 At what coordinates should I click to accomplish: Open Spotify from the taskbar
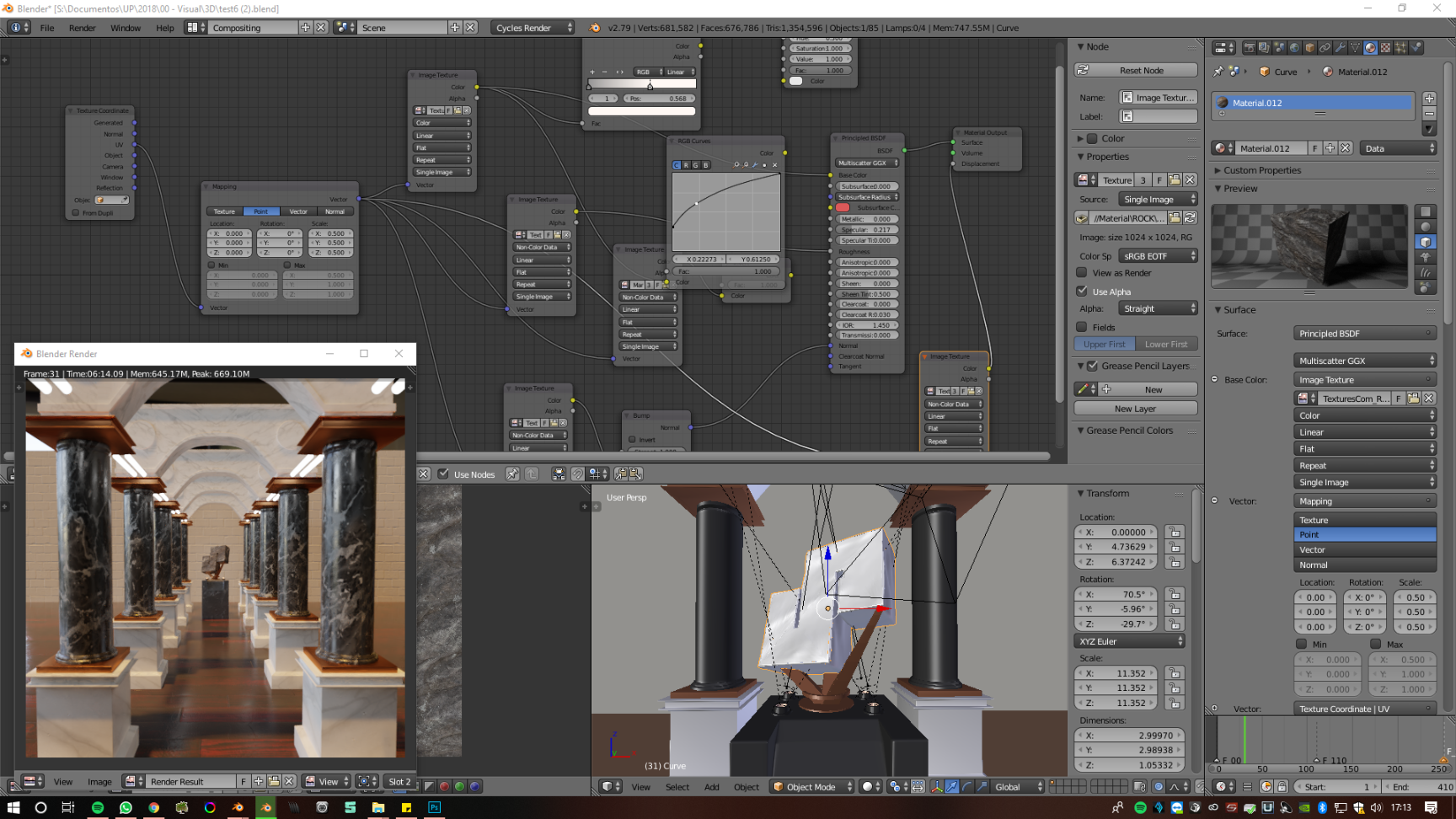[x=98, y=807]
